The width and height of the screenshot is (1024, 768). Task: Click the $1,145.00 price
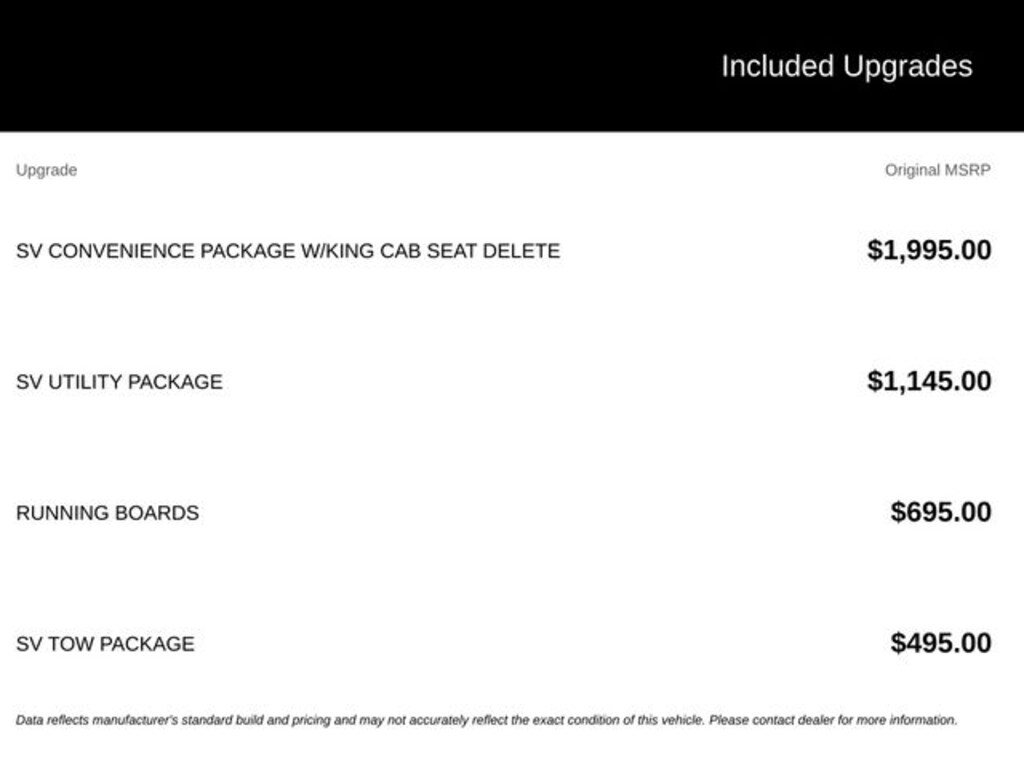pyautogui.click(x=929, y=381)
